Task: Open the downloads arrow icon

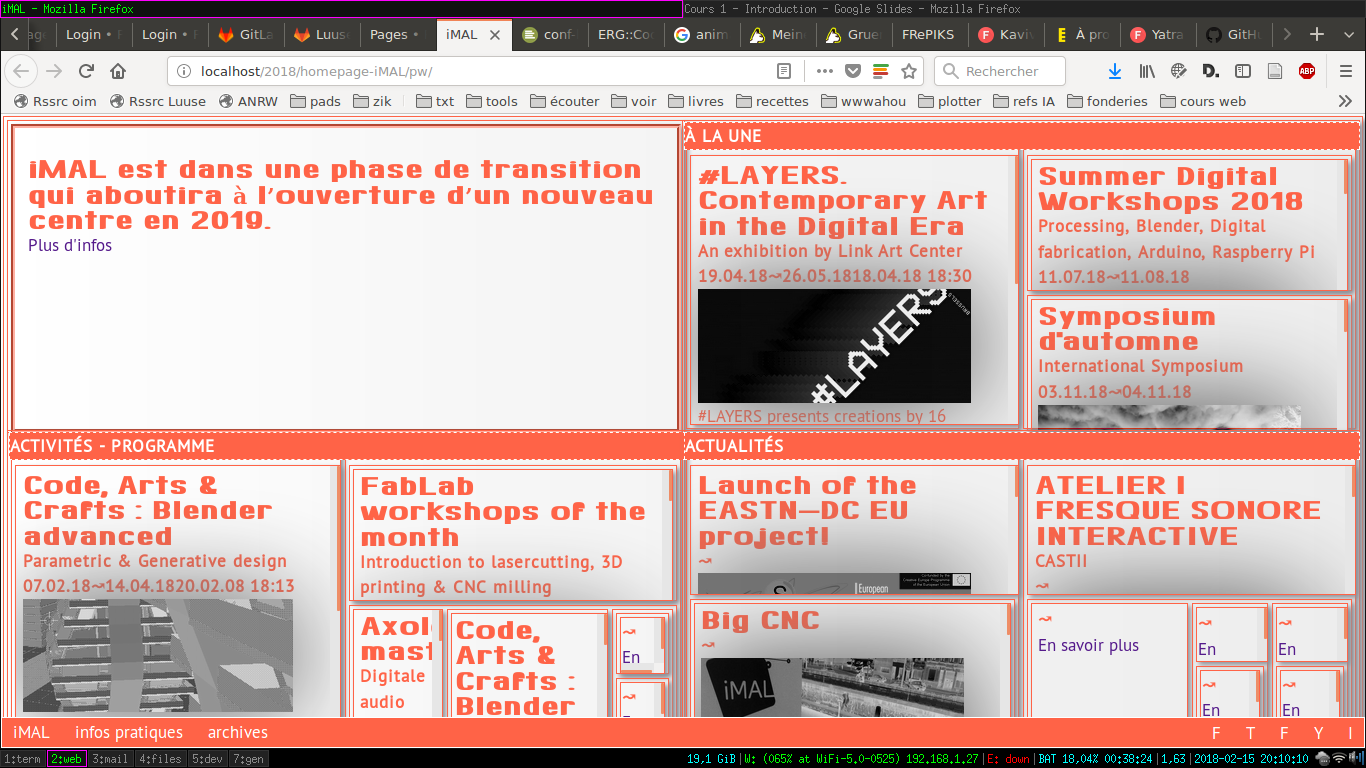Action: click(x=1115, y=71)
